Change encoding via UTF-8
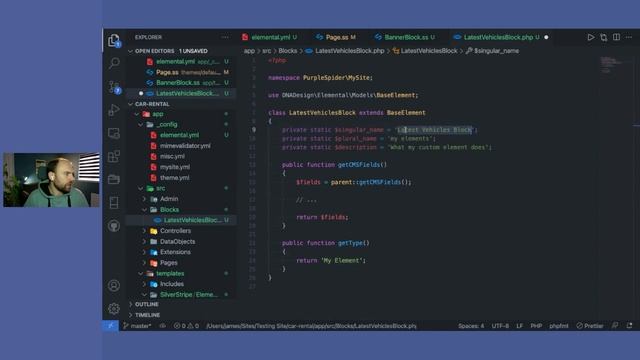This screenshot has height=360, width=640. pyautogui.click(x=500, y=326)
